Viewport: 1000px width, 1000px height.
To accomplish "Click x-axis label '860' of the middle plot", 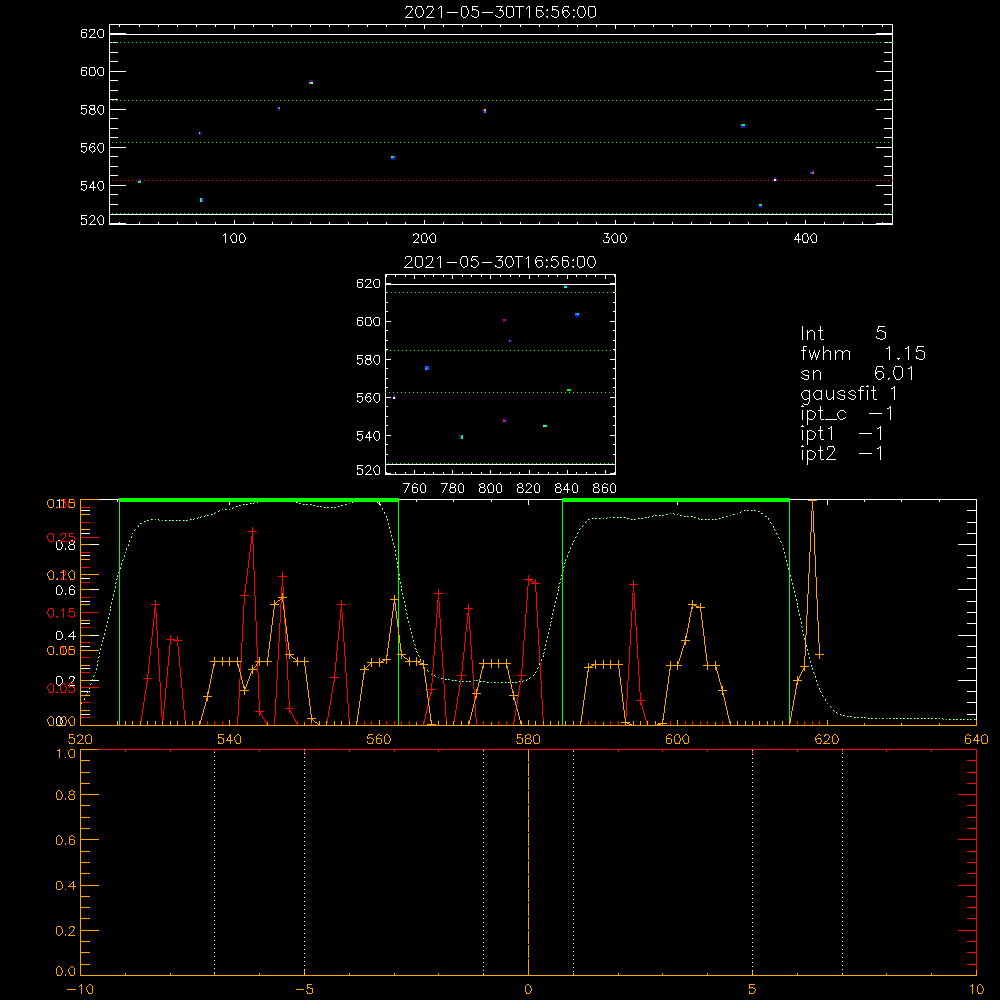I will pyautogui.click(x=605, y=489).
